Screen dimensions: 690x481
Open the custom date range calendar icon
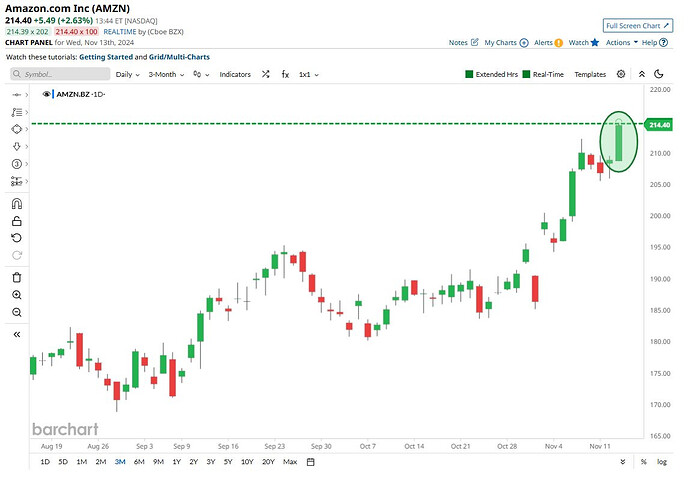coord(311,462)
